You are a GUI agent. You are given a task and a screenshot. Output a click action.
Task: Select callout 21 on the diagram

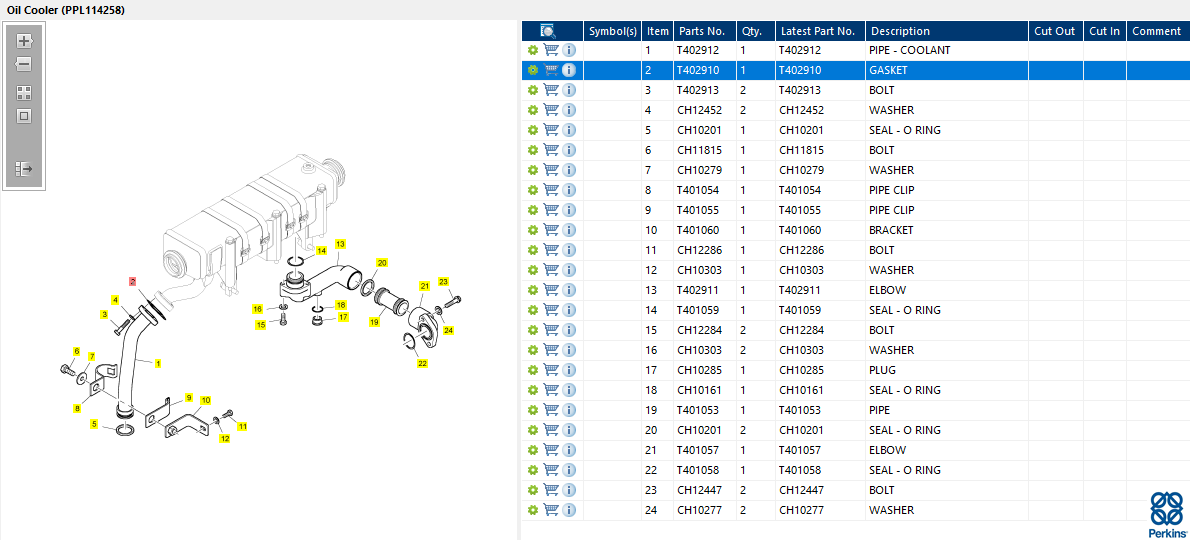(x=425, y=286)
